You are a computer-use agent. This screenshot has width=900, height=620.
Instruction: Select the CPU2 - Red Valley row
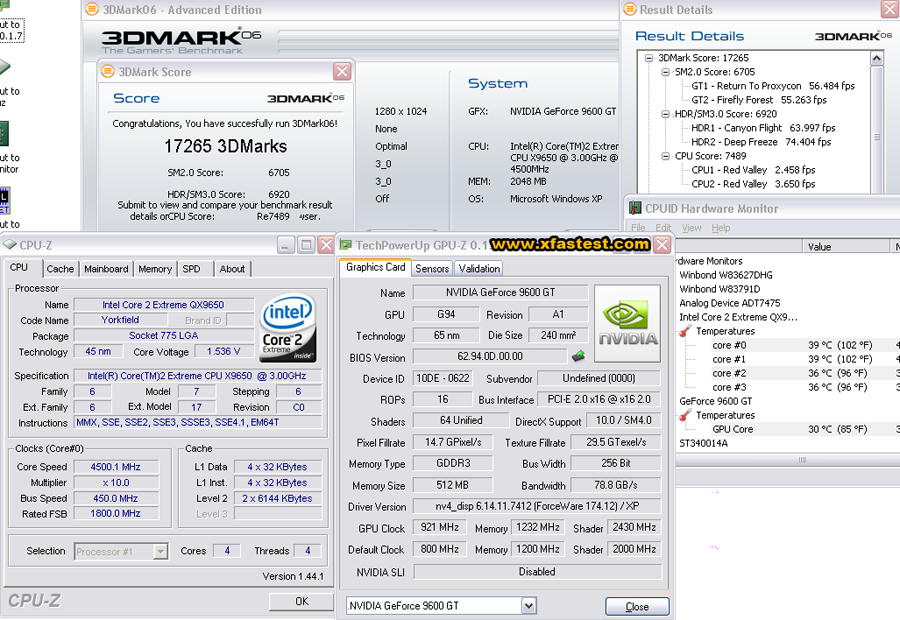click(x=753, y=184)
